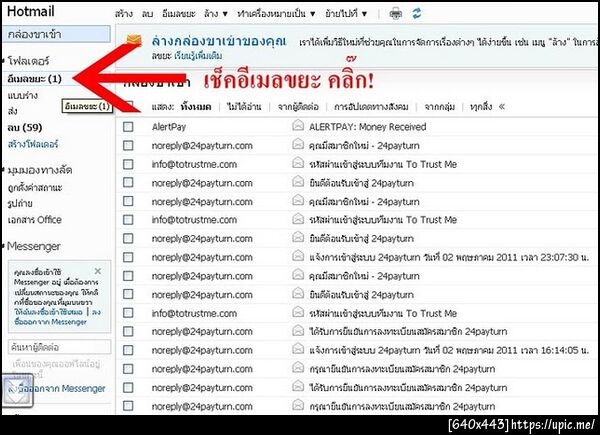Show the ทั้งหมด filter
This screenshot has width=600, height=435.
point(196,107)
